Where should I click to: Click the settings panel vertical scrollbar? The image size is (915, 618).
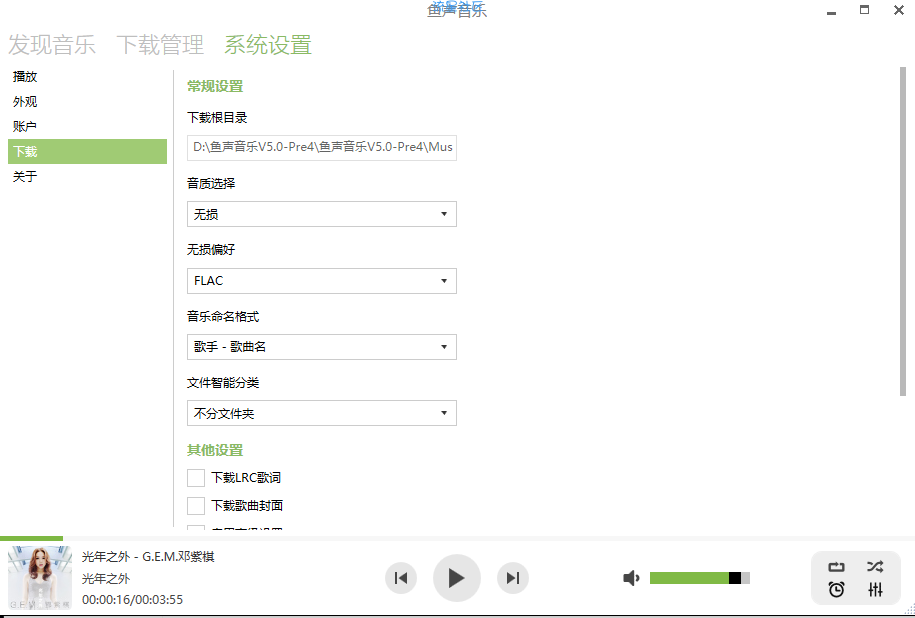click(903, 232)
